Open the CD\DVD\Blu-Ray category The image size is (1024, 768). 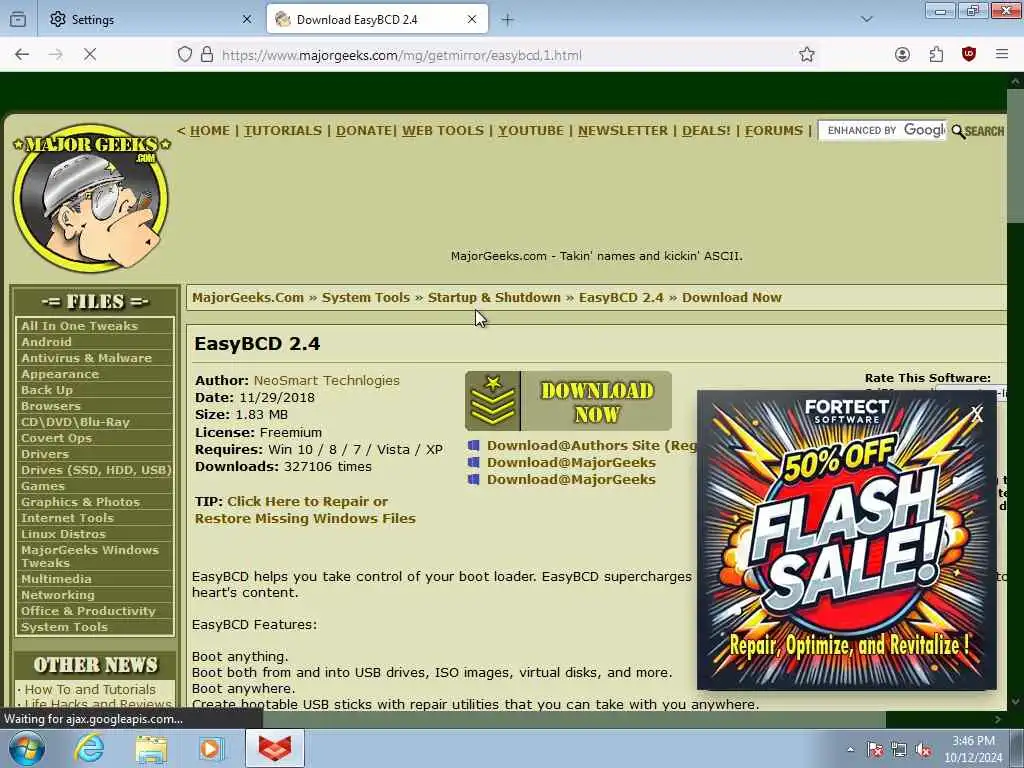pyautogui.click(x=75, y=422)
